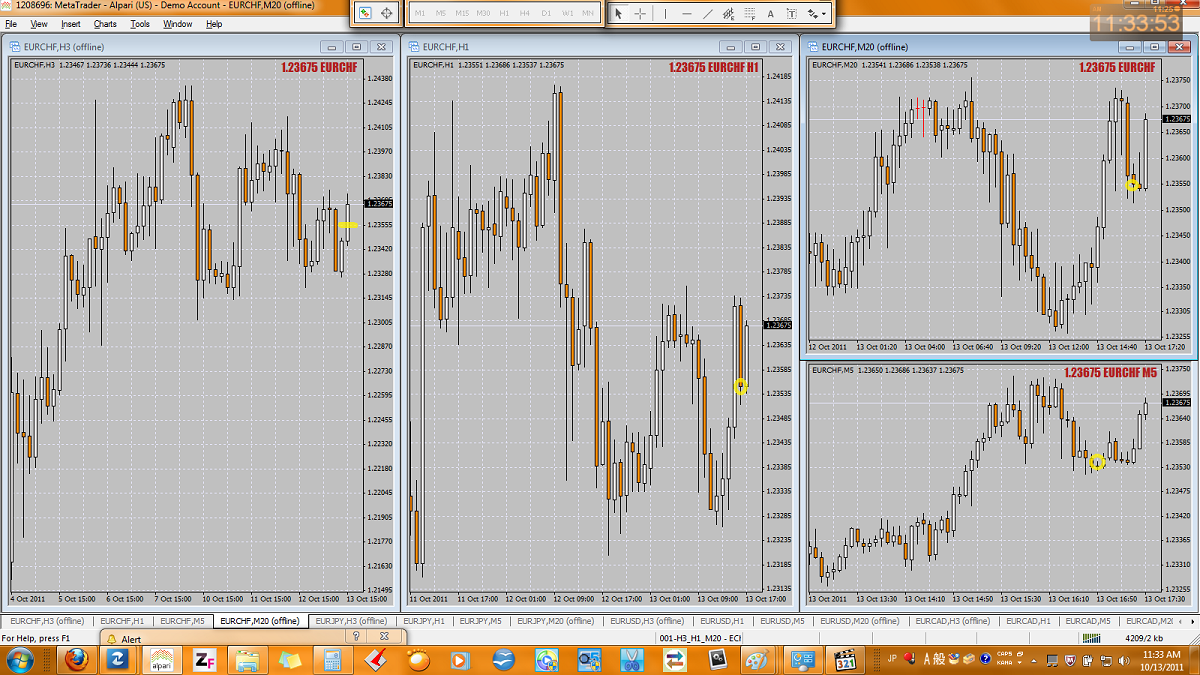Image resolution: width=1200 pixels, height=675 pixels.
Task: Select the text (A) tool
Action: (x=771, y=13)
